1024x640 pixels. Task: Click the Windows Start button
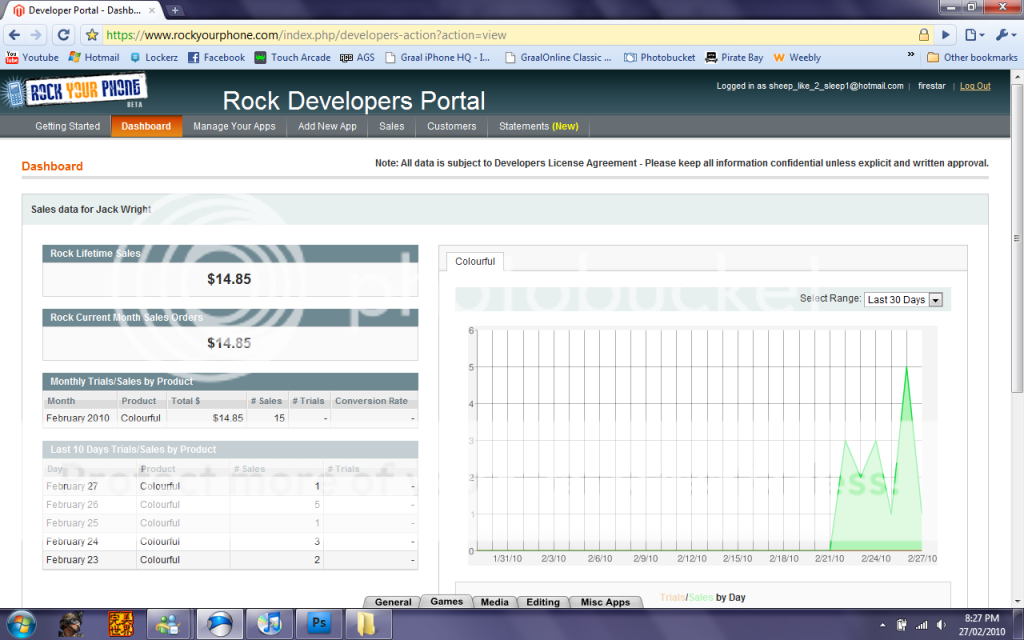pos(20,624)
